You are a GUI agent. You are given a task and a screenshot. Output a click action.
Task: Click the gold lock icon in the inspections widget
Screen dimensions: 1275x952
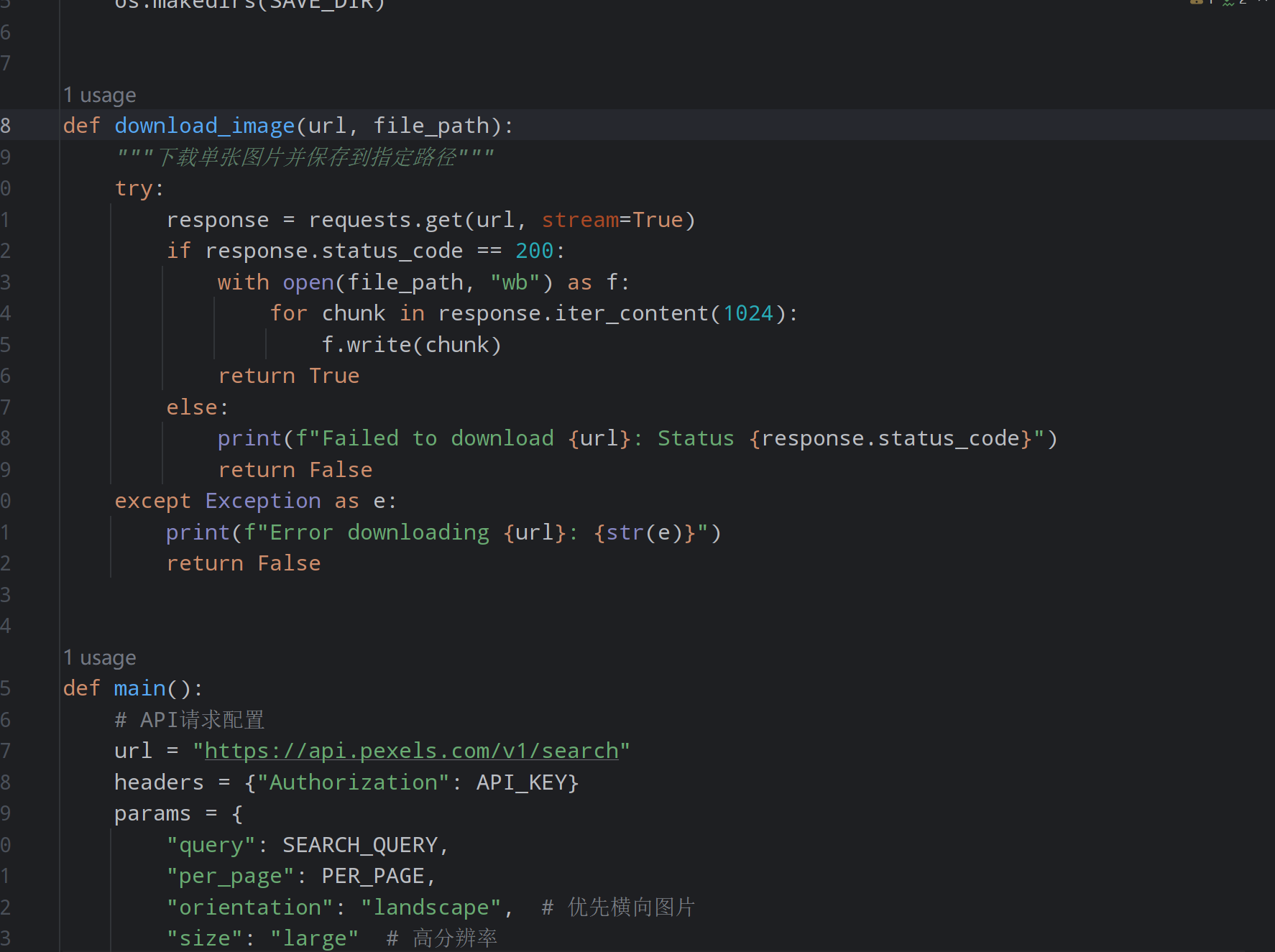point(1196,2)
